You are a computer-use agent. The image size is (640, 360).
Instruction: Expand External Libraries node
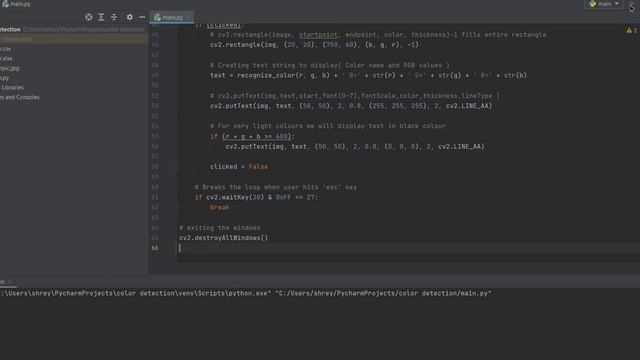pyautogui.click(x=12, y=87)
